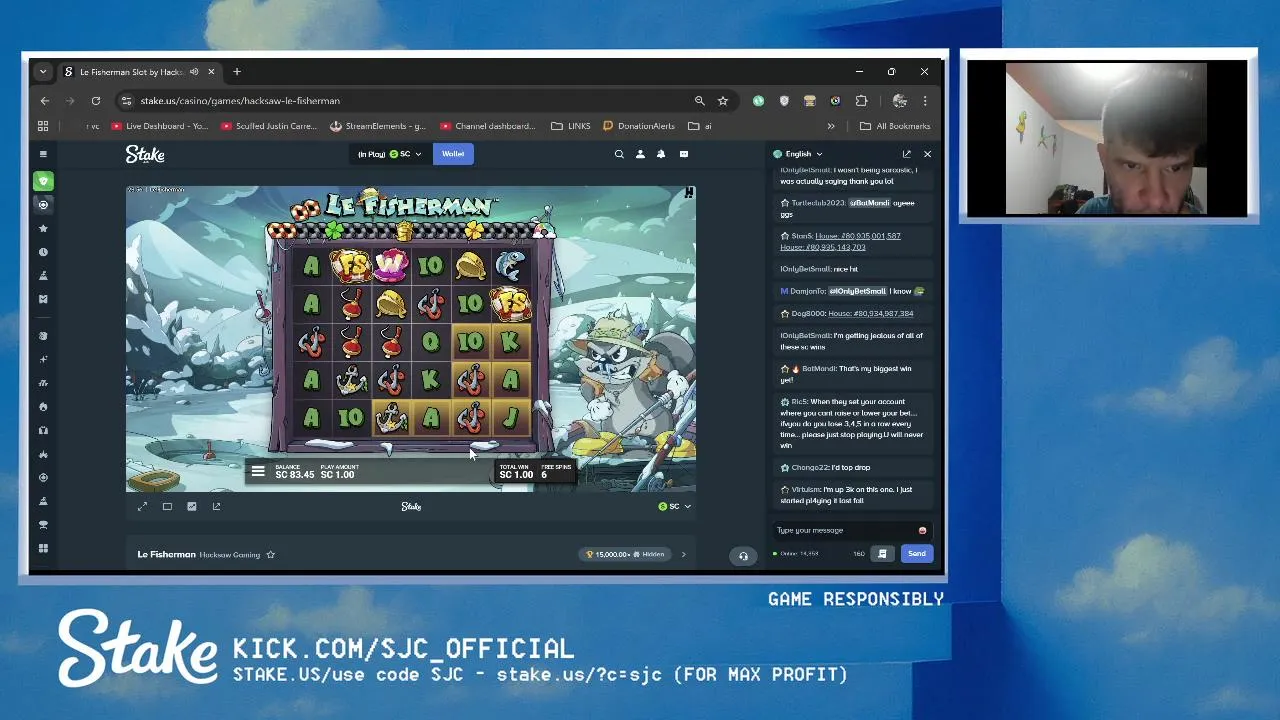This screenshot has height=720, width=1280.
Task: Open the StreamElements bookmark
Action: click(x=378, y=126)
